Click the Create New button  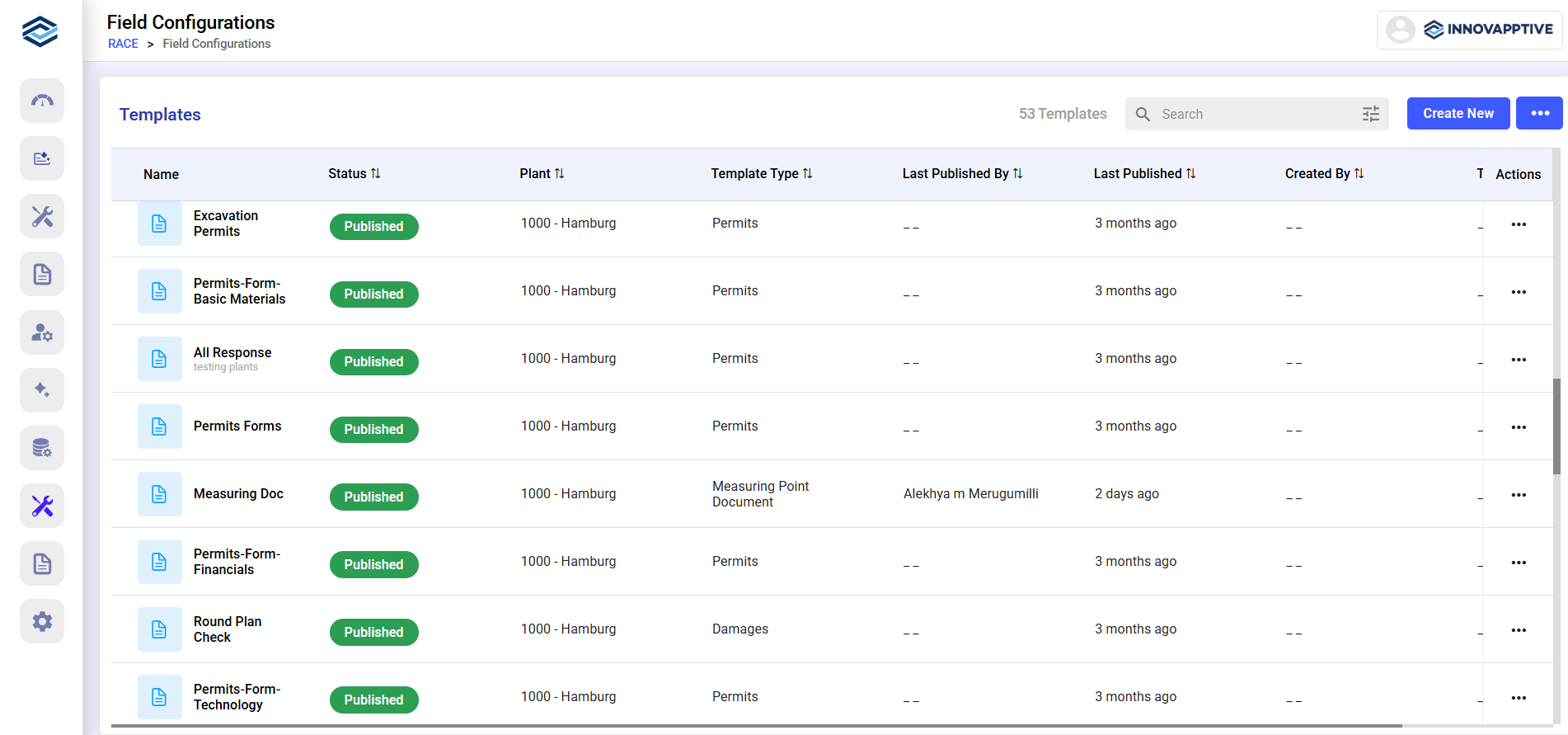(x=1458, y=114)
